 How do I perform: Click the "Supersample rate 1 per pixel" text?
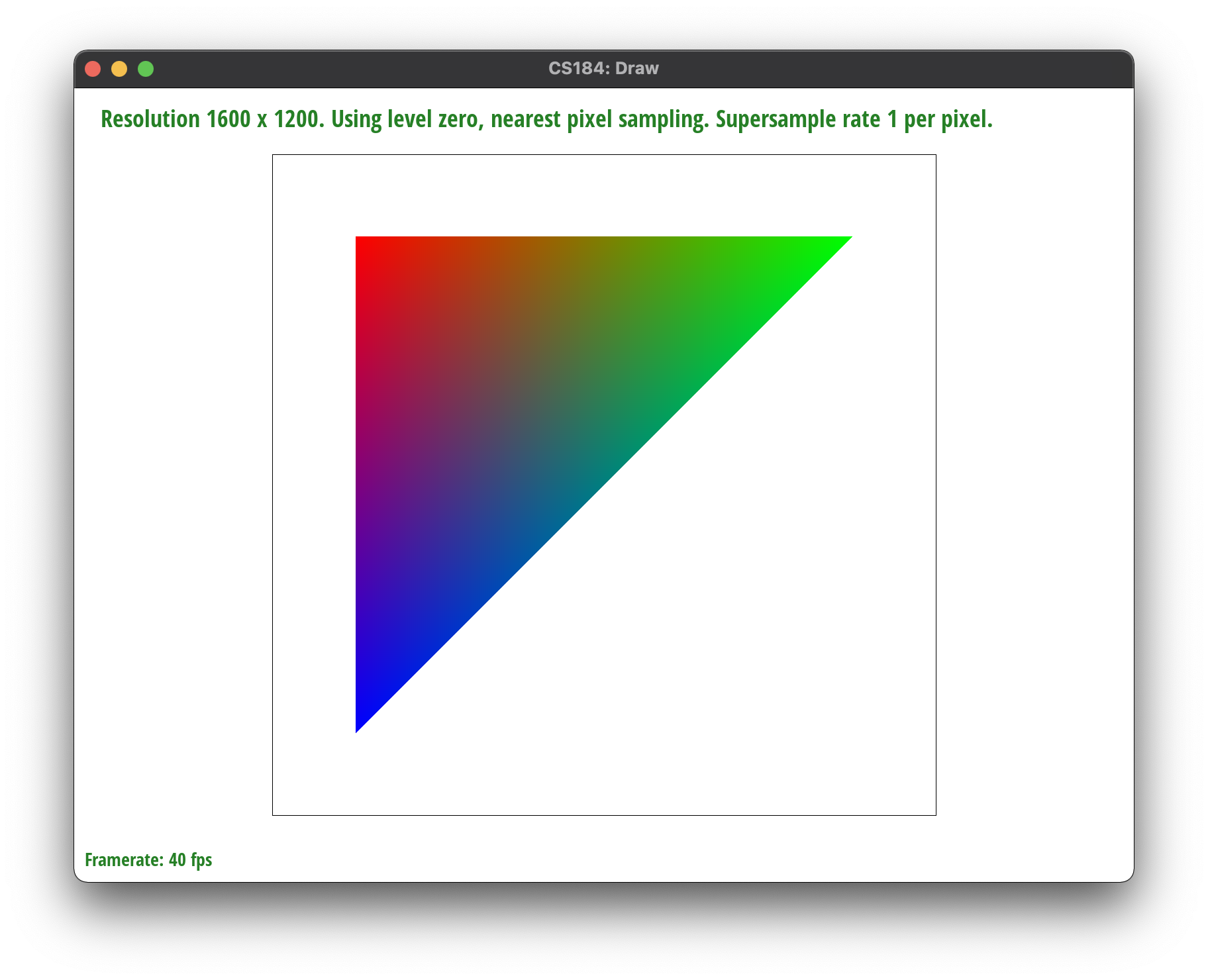853,120
